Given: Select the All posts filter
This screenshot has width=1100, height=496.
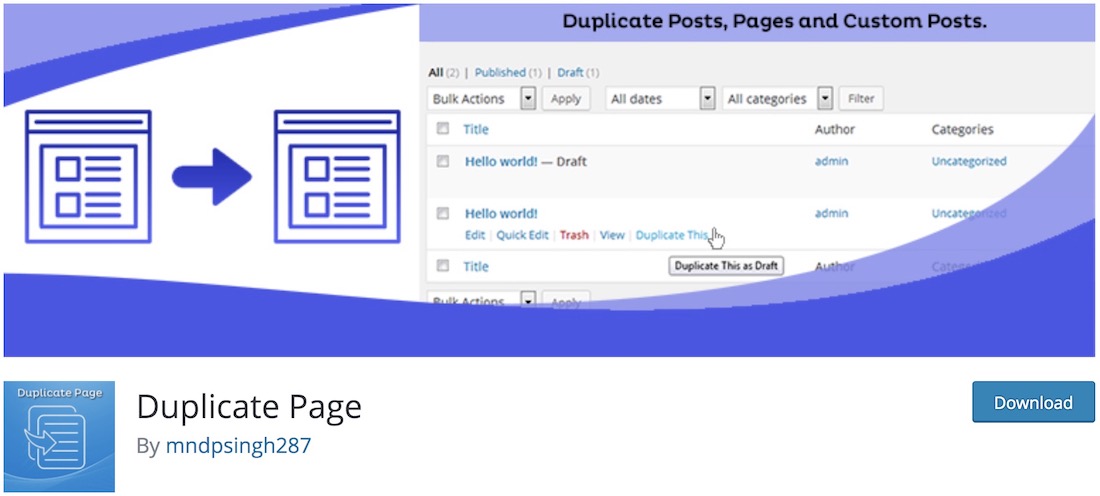Looking at the screenshot, I should click(x=436, y=72).
